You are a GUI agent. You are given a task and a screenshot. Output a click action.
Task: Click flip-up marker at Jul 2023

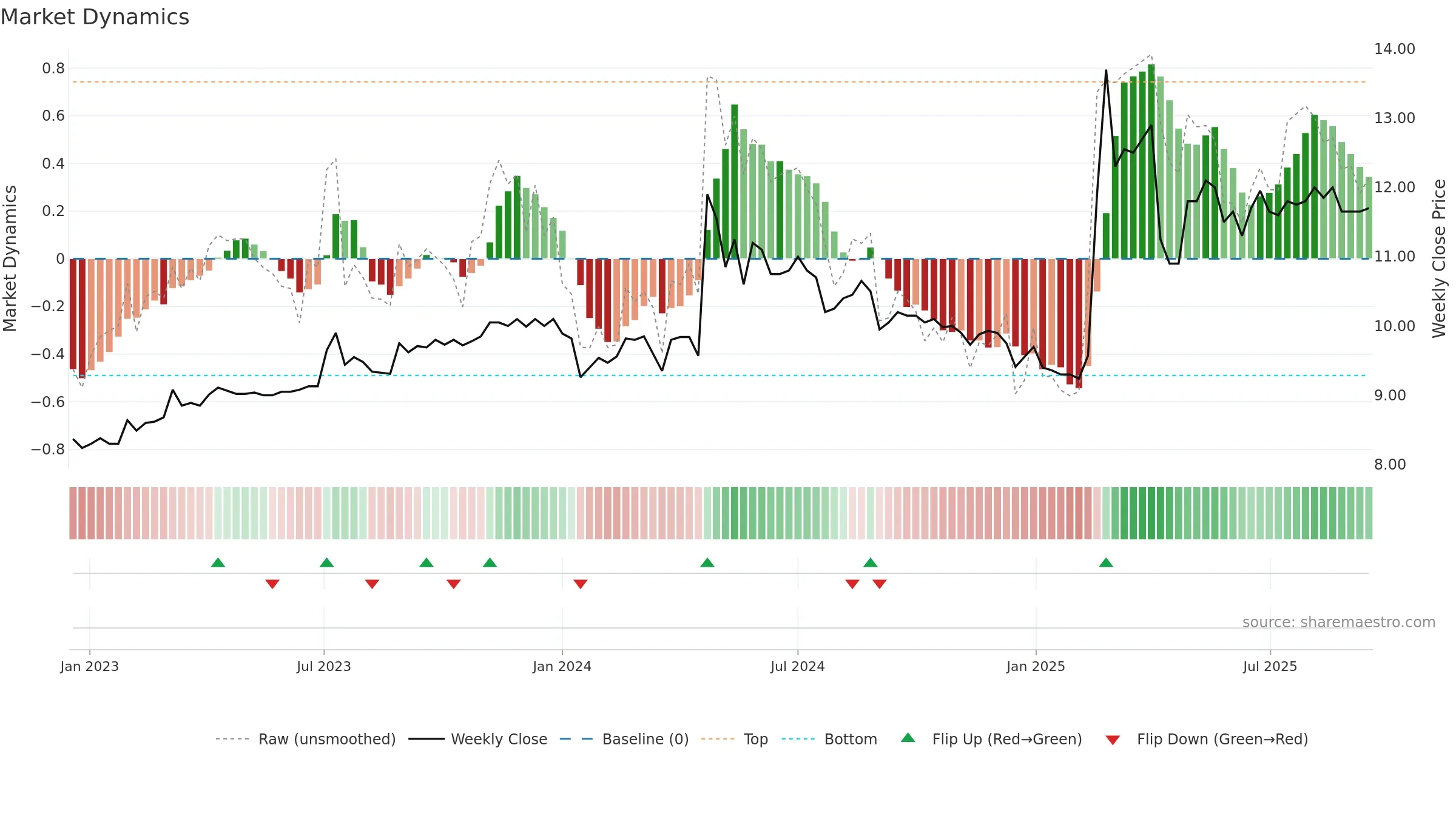(326, 562)
